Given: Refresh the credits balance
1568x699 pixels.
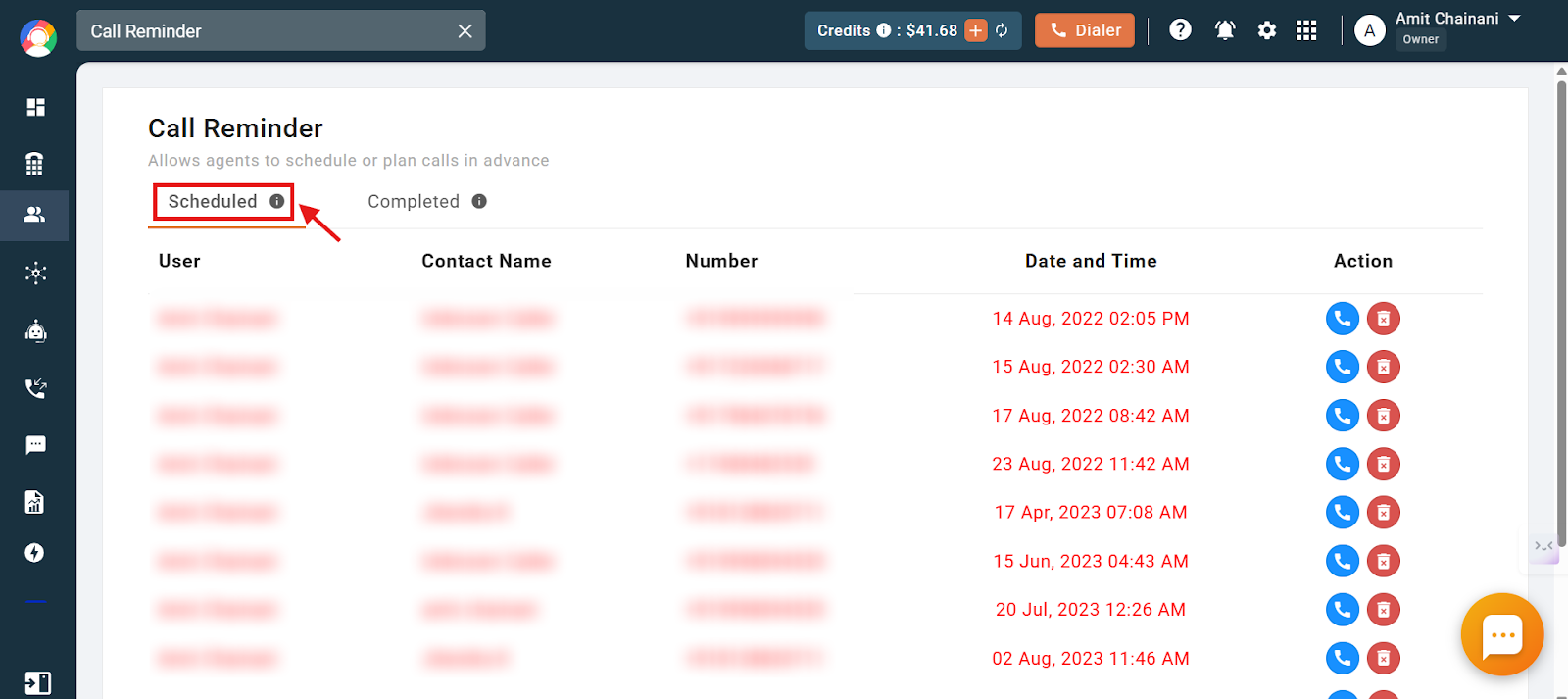Looking at the screenshot, I should click(1002, 30).
